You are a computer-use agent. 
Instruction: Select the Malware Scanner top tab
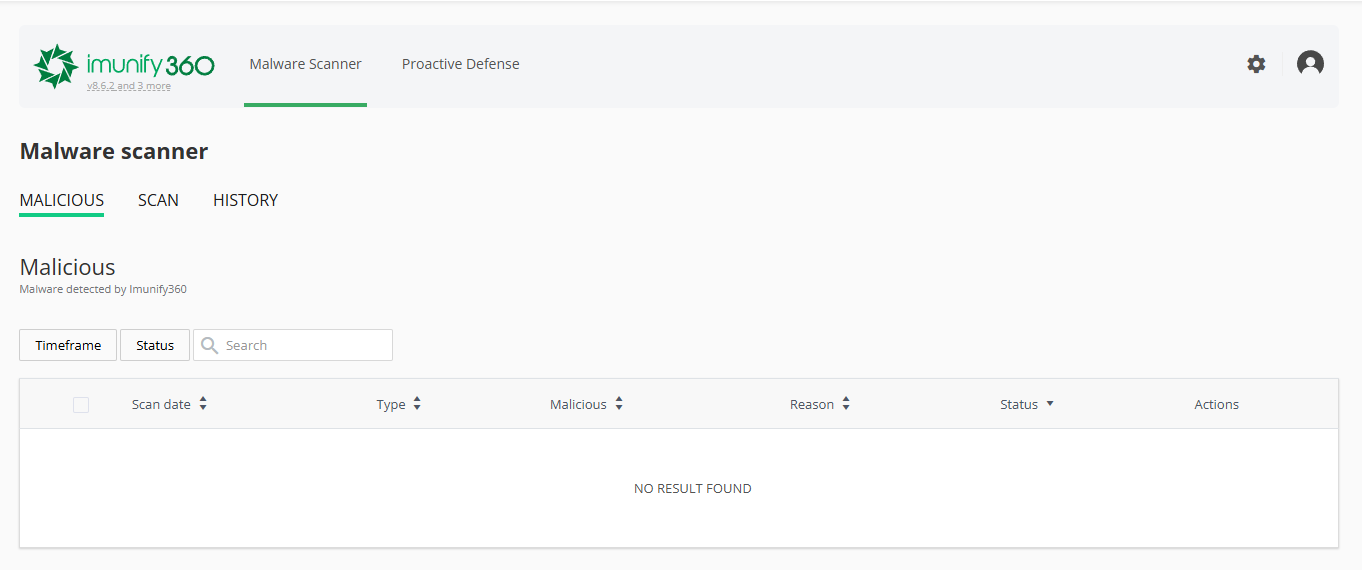click(x=305, y=64)
